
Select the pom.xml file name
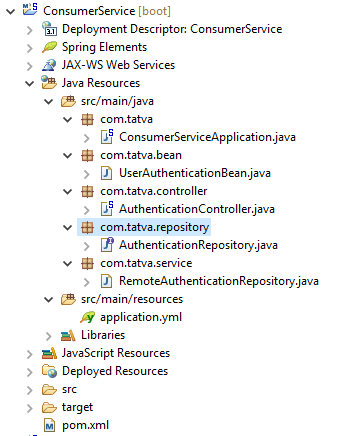tap(86, 425)
